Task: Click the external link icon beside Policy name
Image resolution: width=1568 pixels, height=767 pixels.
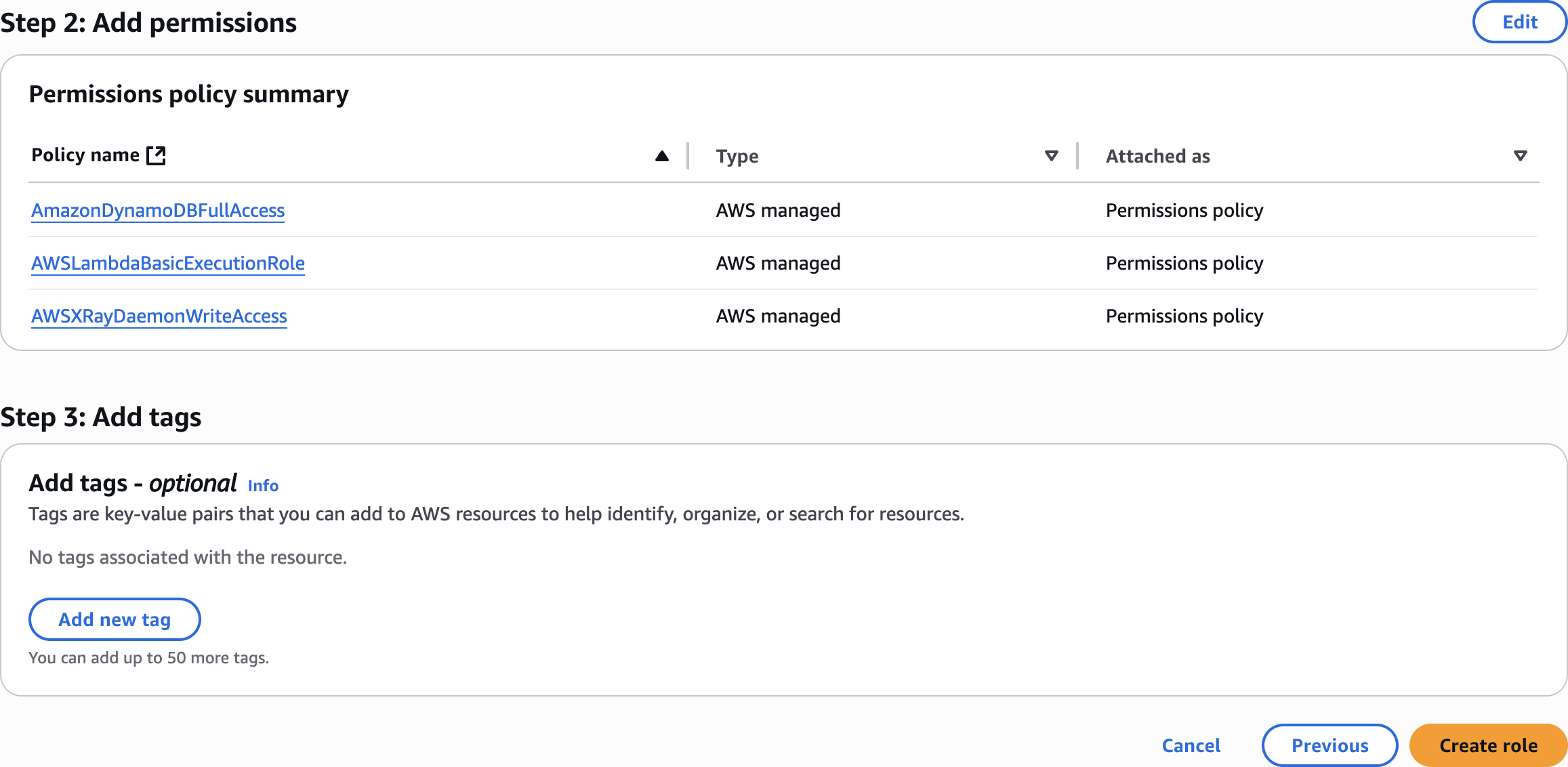Action: pyautogui.click(x=157, y=156)
